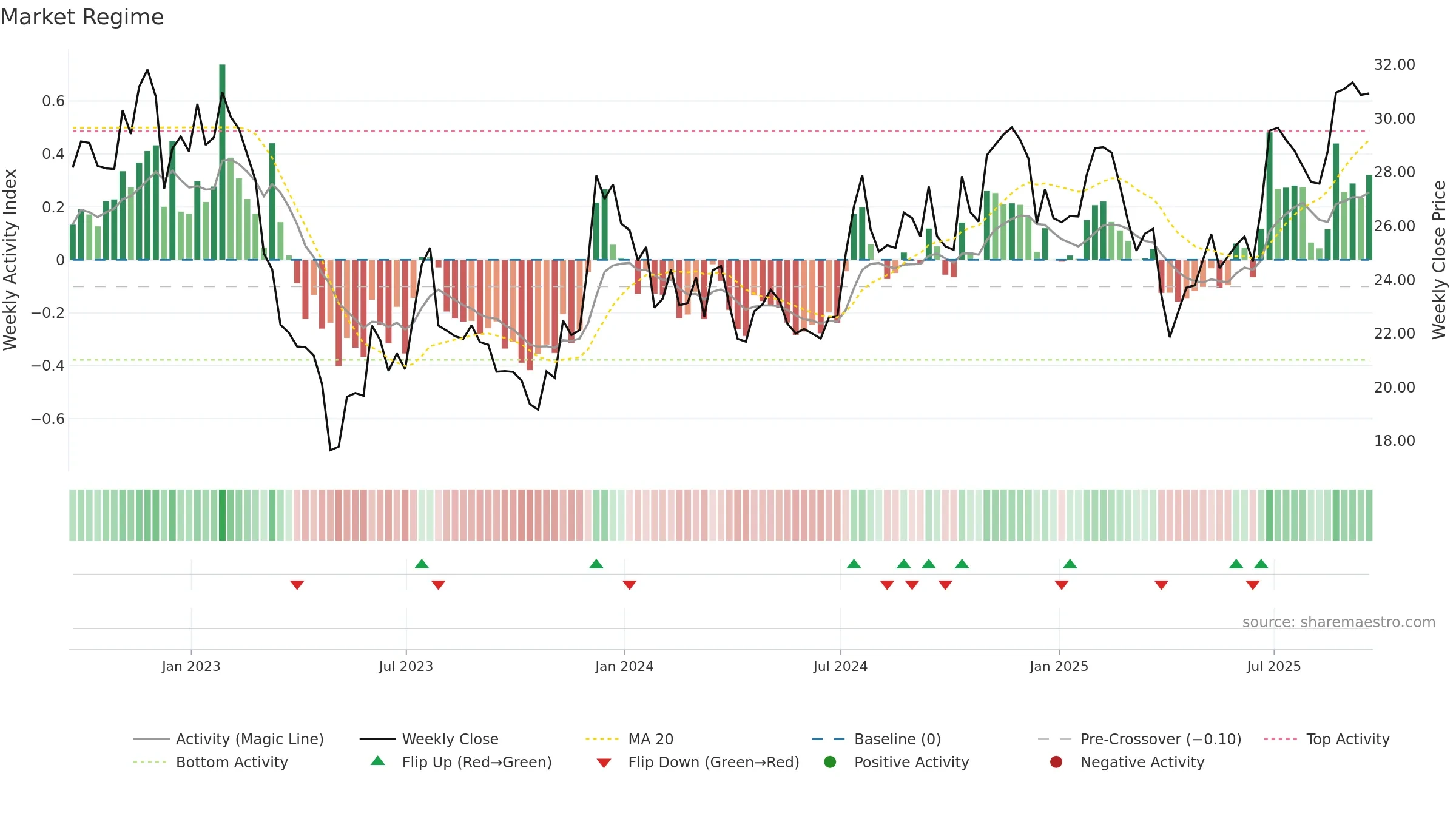Click the Negative Activity legend entry
Viewport: 1456px width, 819px height.
click(1127, 762)
